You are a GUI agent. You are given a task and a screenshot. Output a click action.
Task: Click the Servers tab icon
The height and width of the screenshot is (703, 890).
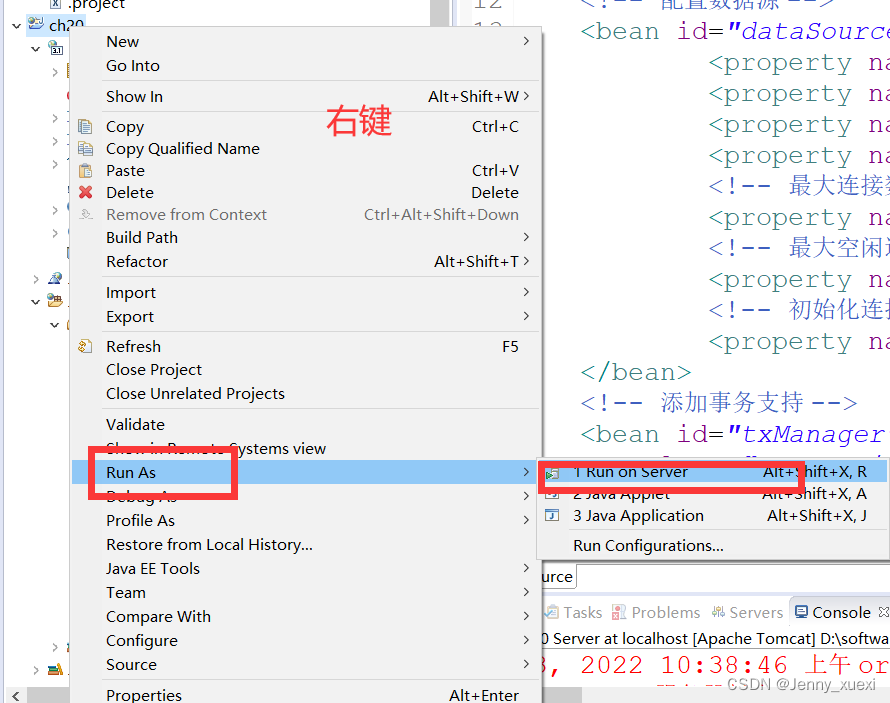coord(719,612)
